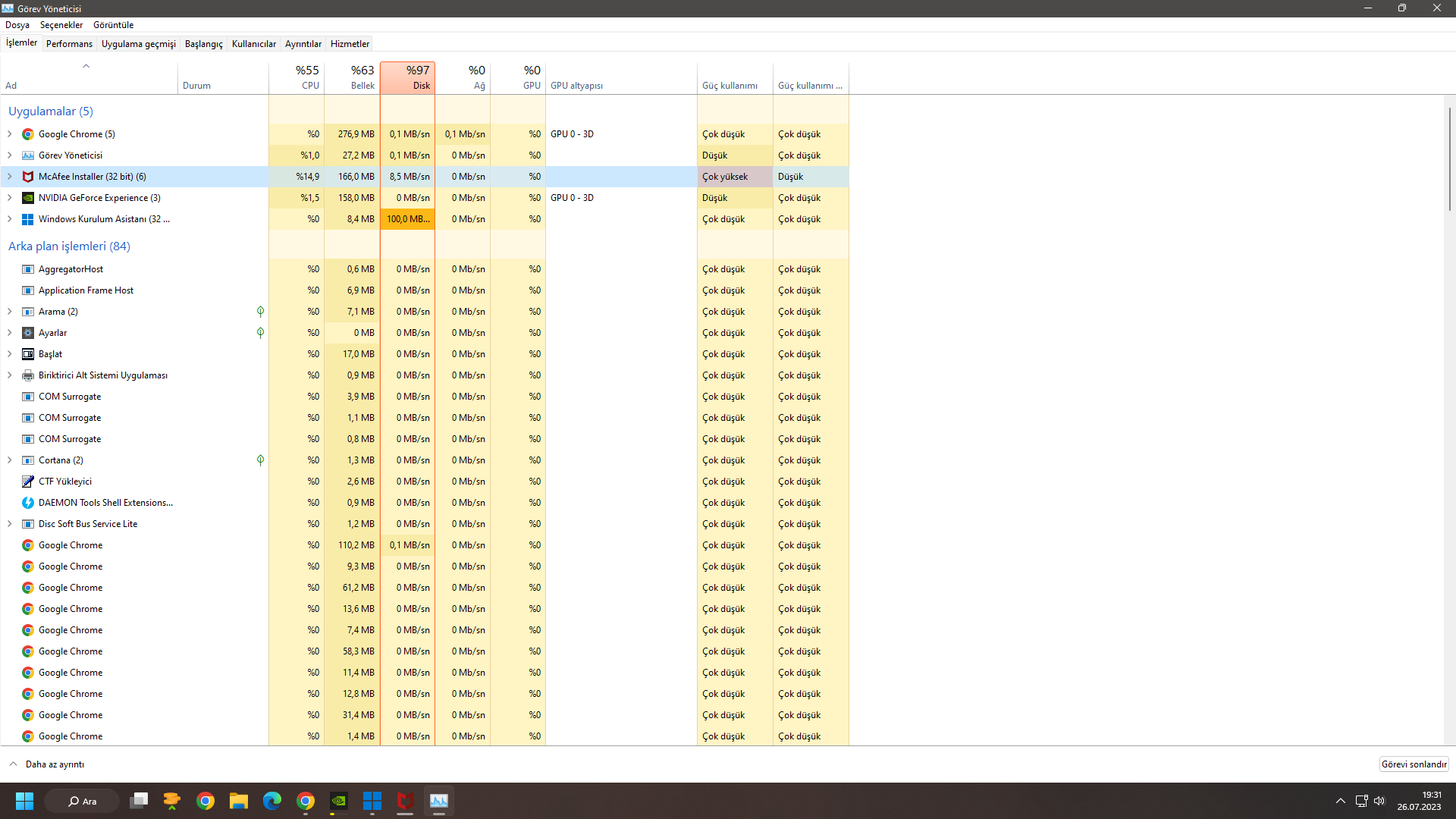The height and width of the screenshot is (819, 1456).
Task: Click the Windows Kurulum Asistanı icon
Action: pyautogui.click(x=28, y=219)
